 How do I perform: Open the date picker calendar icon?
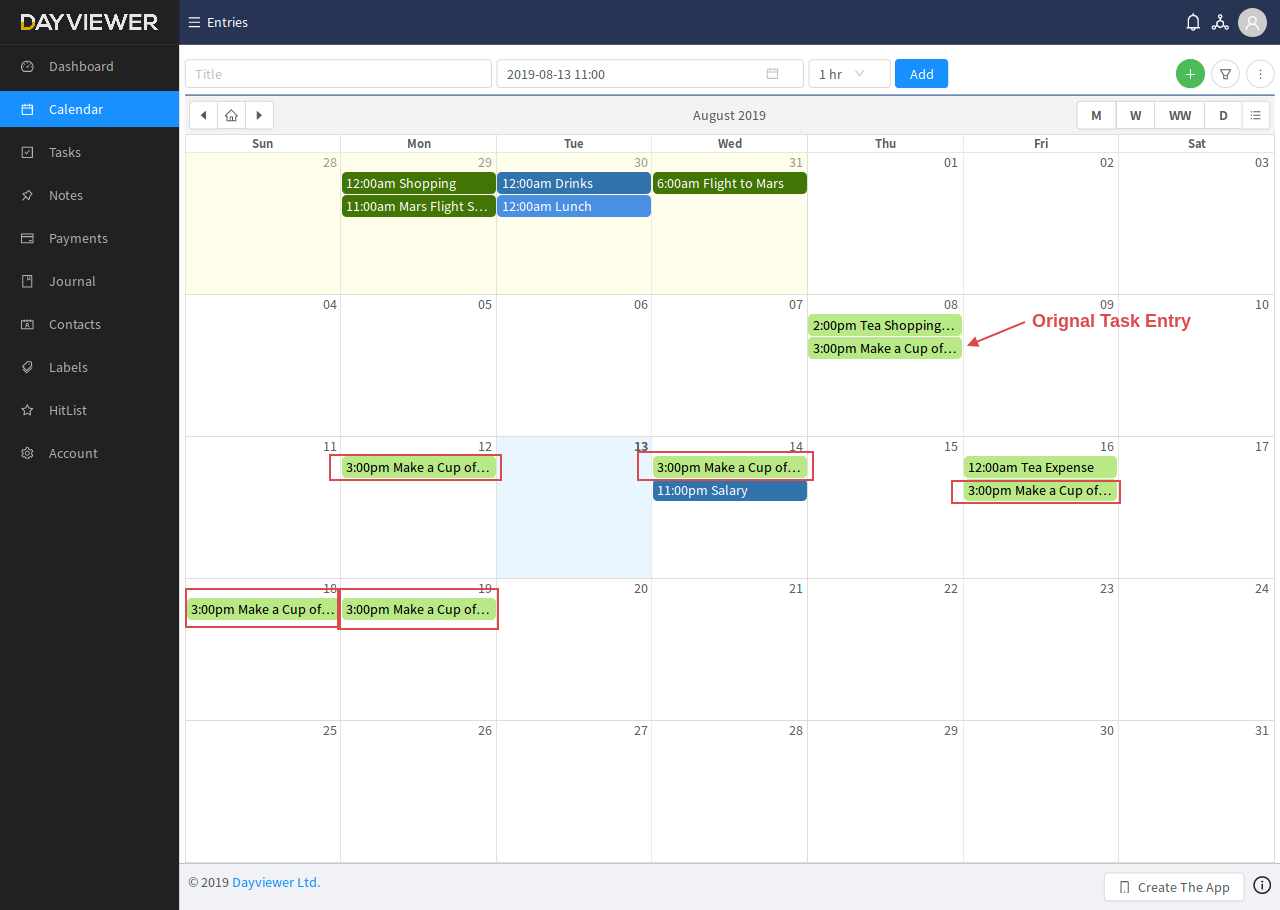[772, 74]
